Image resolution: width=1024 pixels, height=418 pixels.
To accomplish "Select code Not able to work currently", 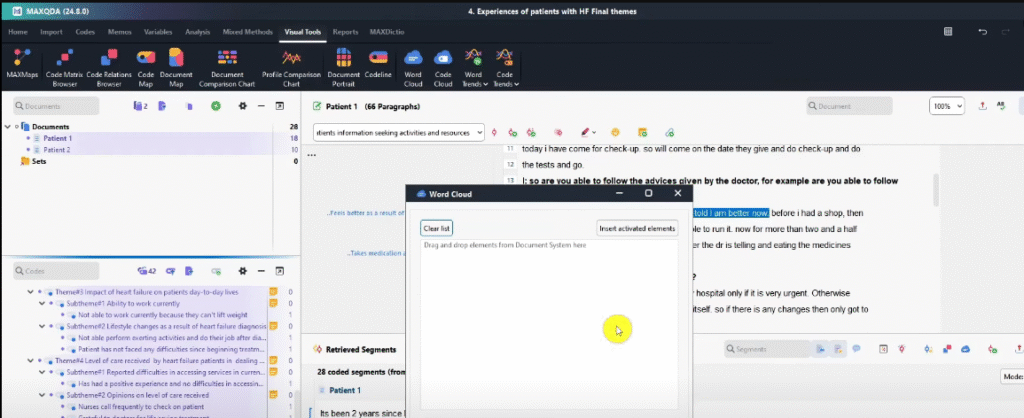I will 162,315.
